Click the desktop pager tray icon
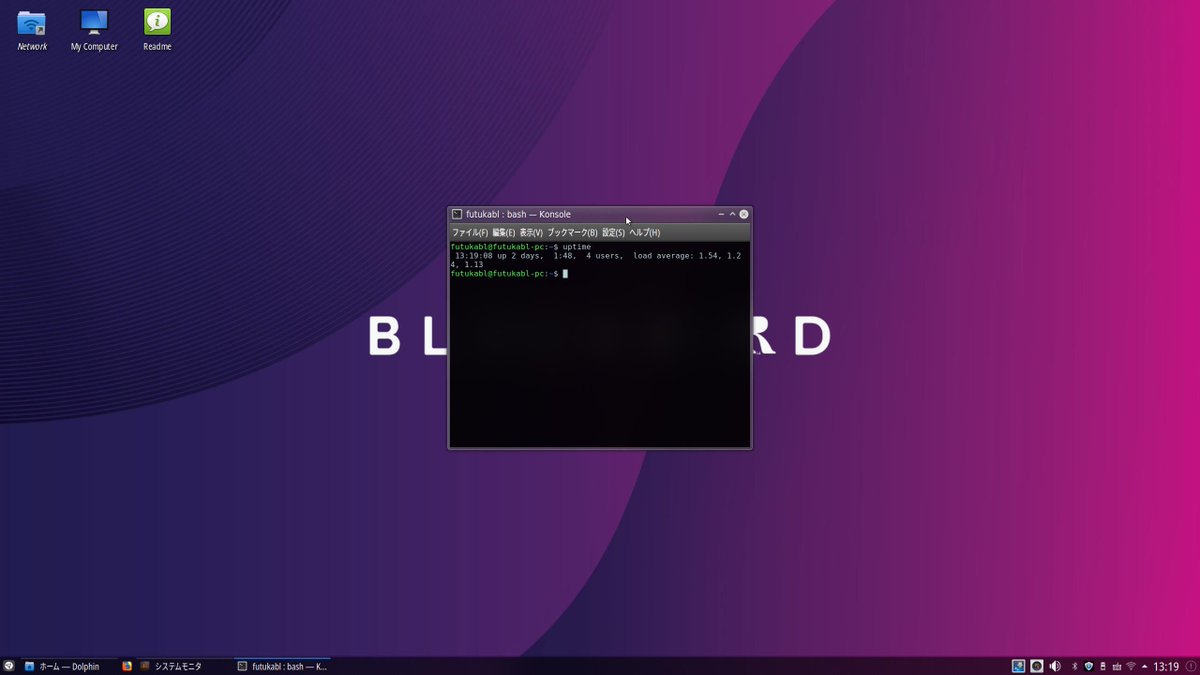This screenshot has width=1200, height=675. [1018, 666]
